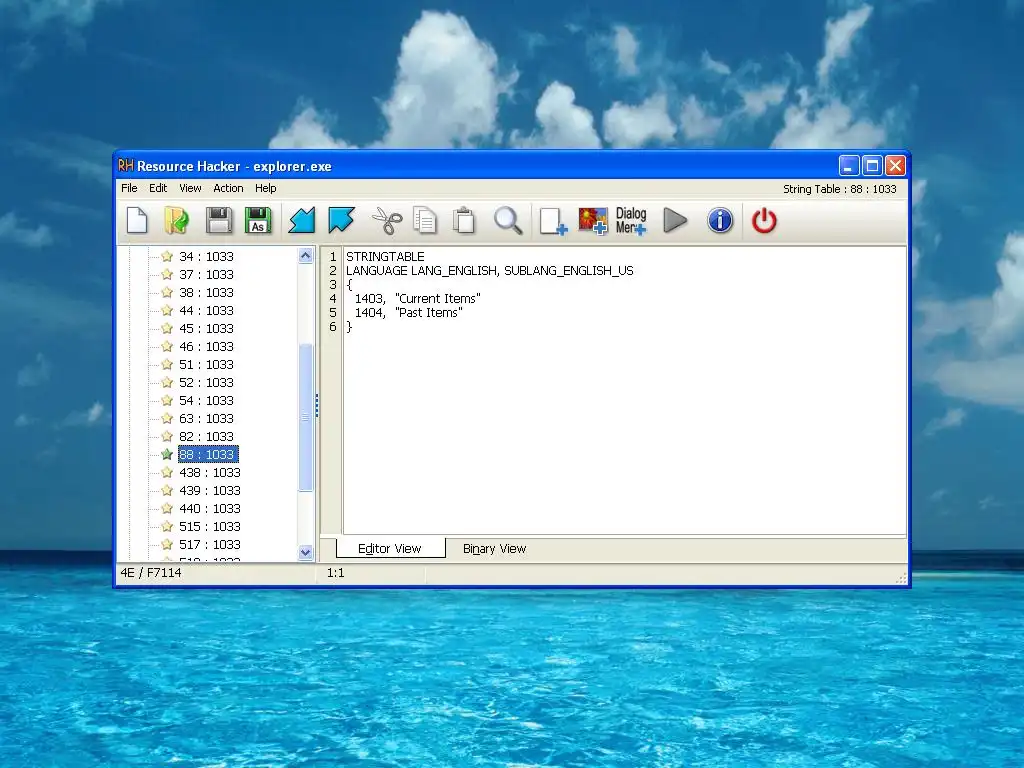Select tree item 54 : 1033
This screenshot has height=768, width=1024.
pyautogui.click(x=206, y=400)
